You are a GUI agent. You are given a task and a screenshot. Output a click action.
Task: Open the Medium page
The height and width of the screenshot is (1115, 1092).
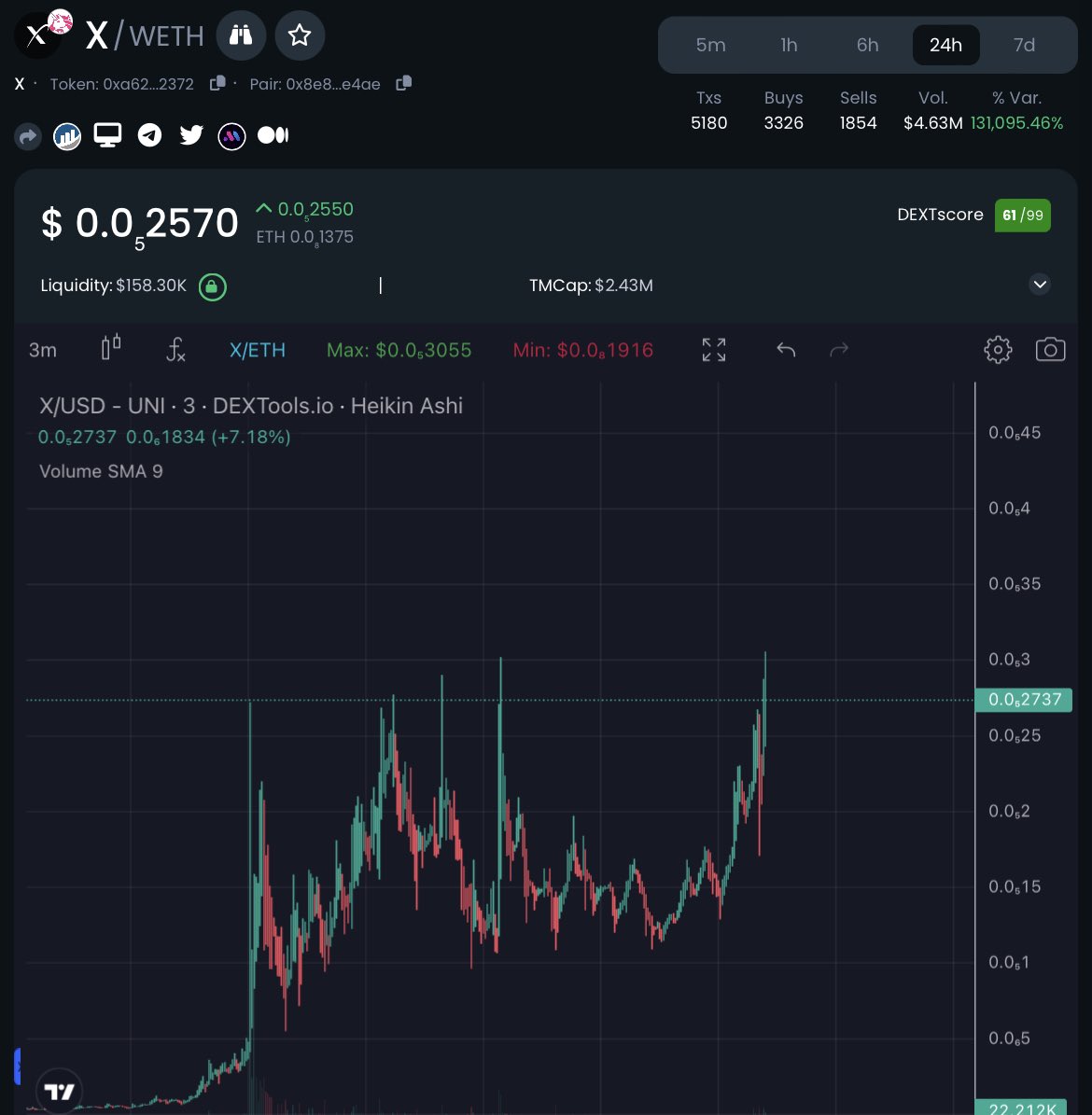click(273, 135)
